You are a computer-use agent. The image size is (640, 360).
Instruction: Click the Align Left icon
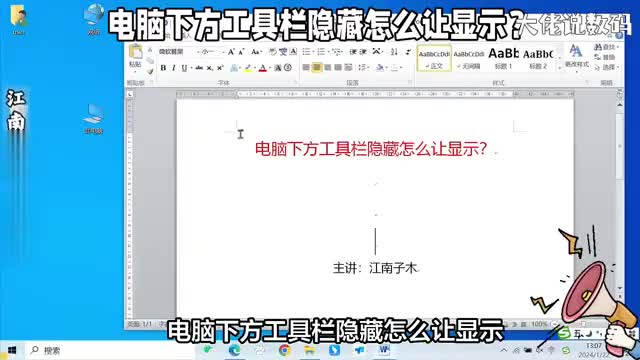coord(306,68)
